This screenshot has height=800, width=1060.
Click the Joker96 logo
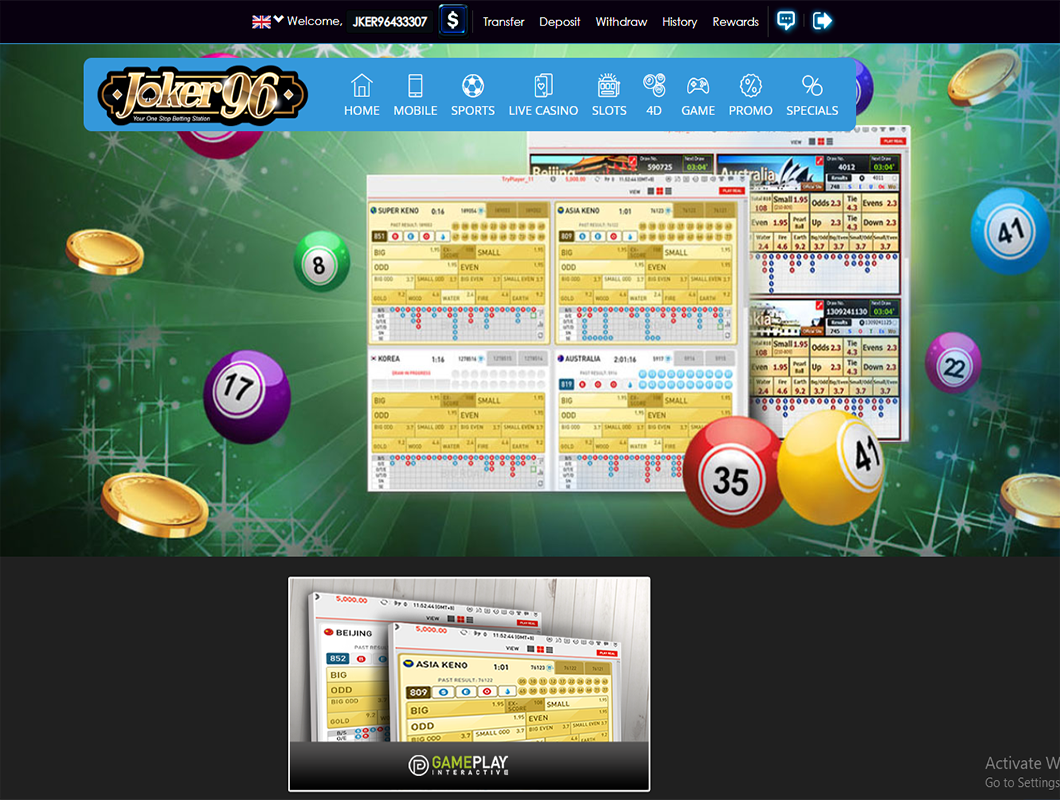[203, 95]
